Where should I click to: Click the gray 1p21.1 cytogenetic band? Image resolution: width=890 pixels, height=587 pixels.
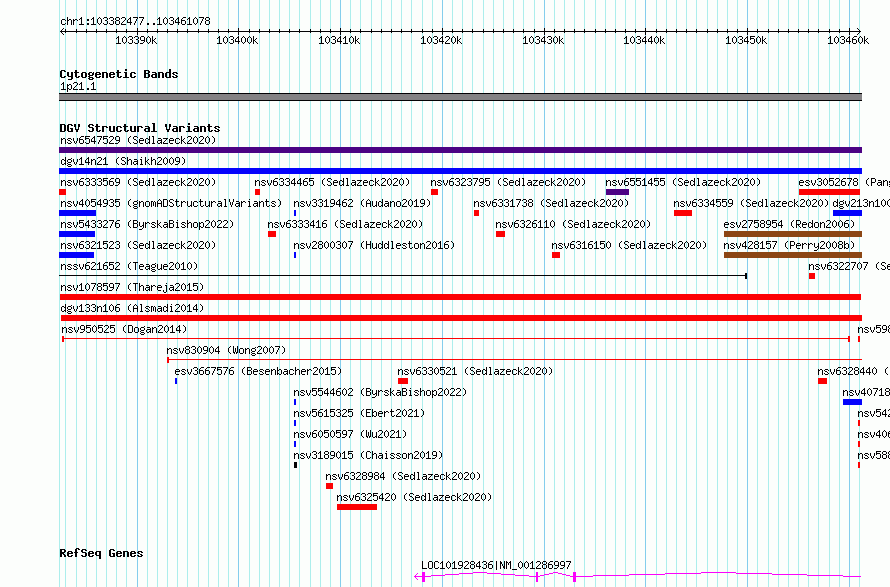pos(460,97)
